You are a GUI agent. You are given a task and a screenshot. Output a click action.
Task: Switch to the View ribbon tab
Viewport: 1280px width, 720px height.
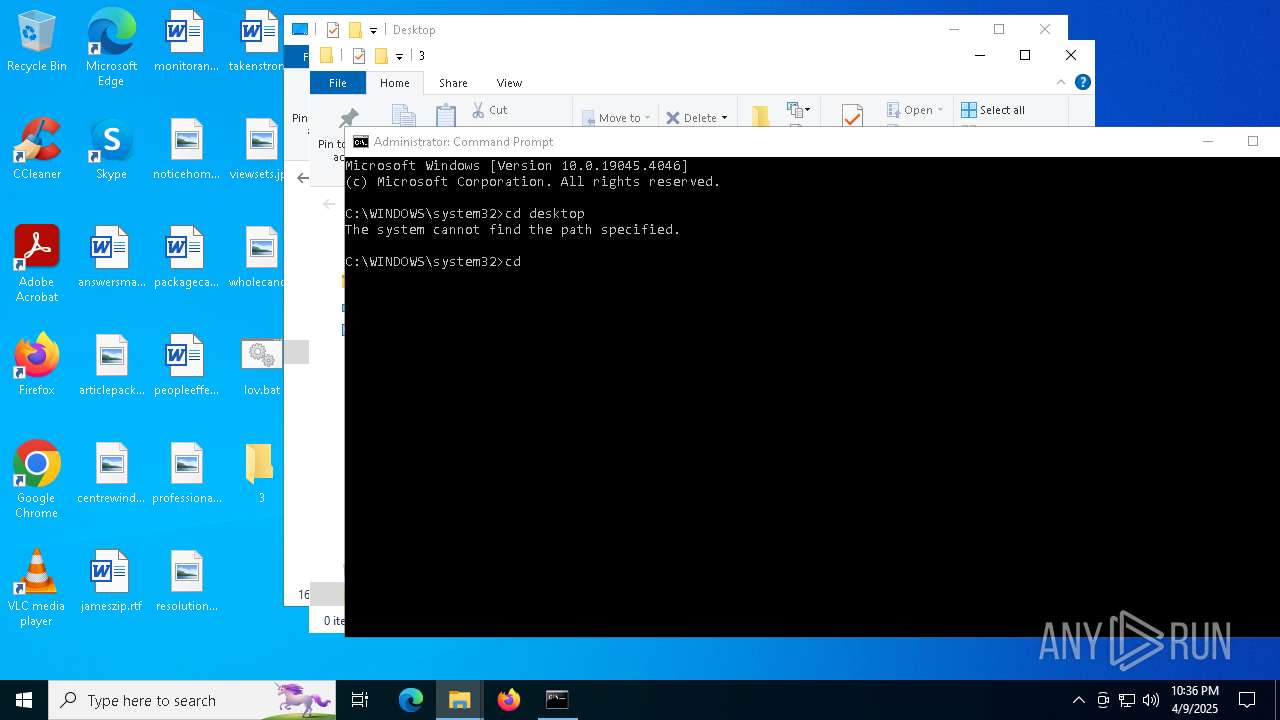tap(509, 83)
